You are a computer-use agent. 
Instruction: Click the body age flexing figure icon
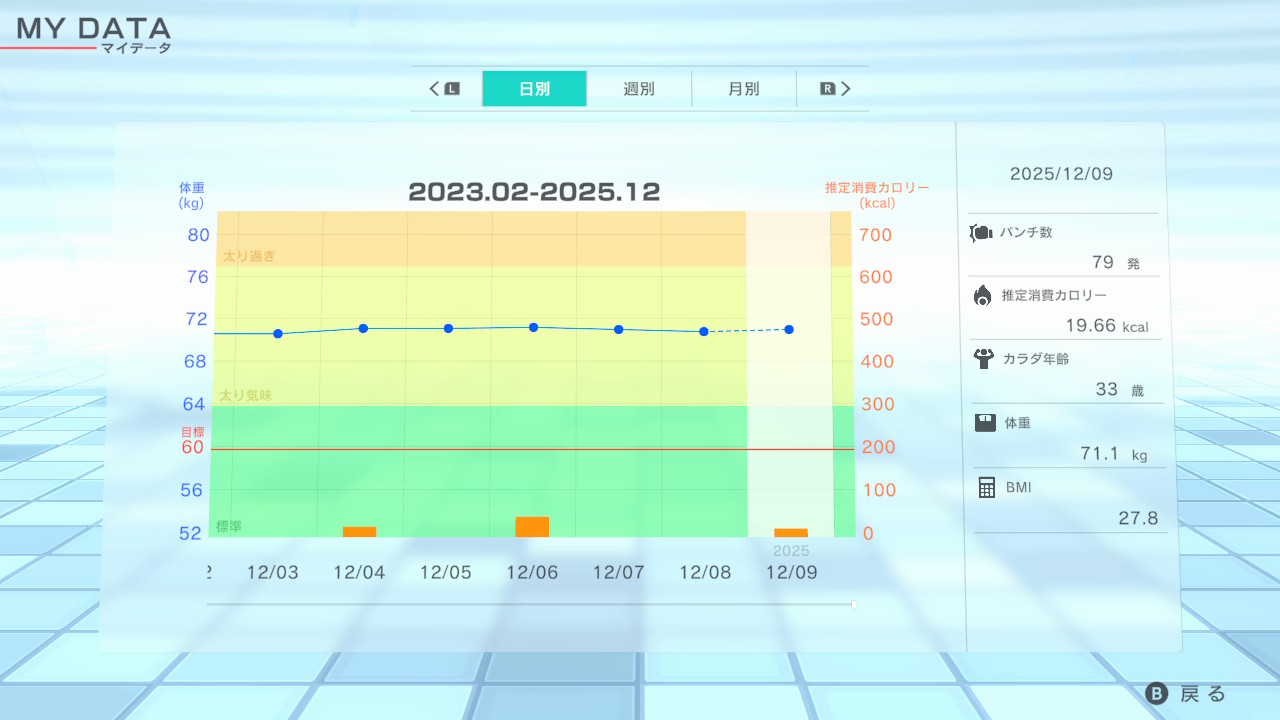coord(984,358)
